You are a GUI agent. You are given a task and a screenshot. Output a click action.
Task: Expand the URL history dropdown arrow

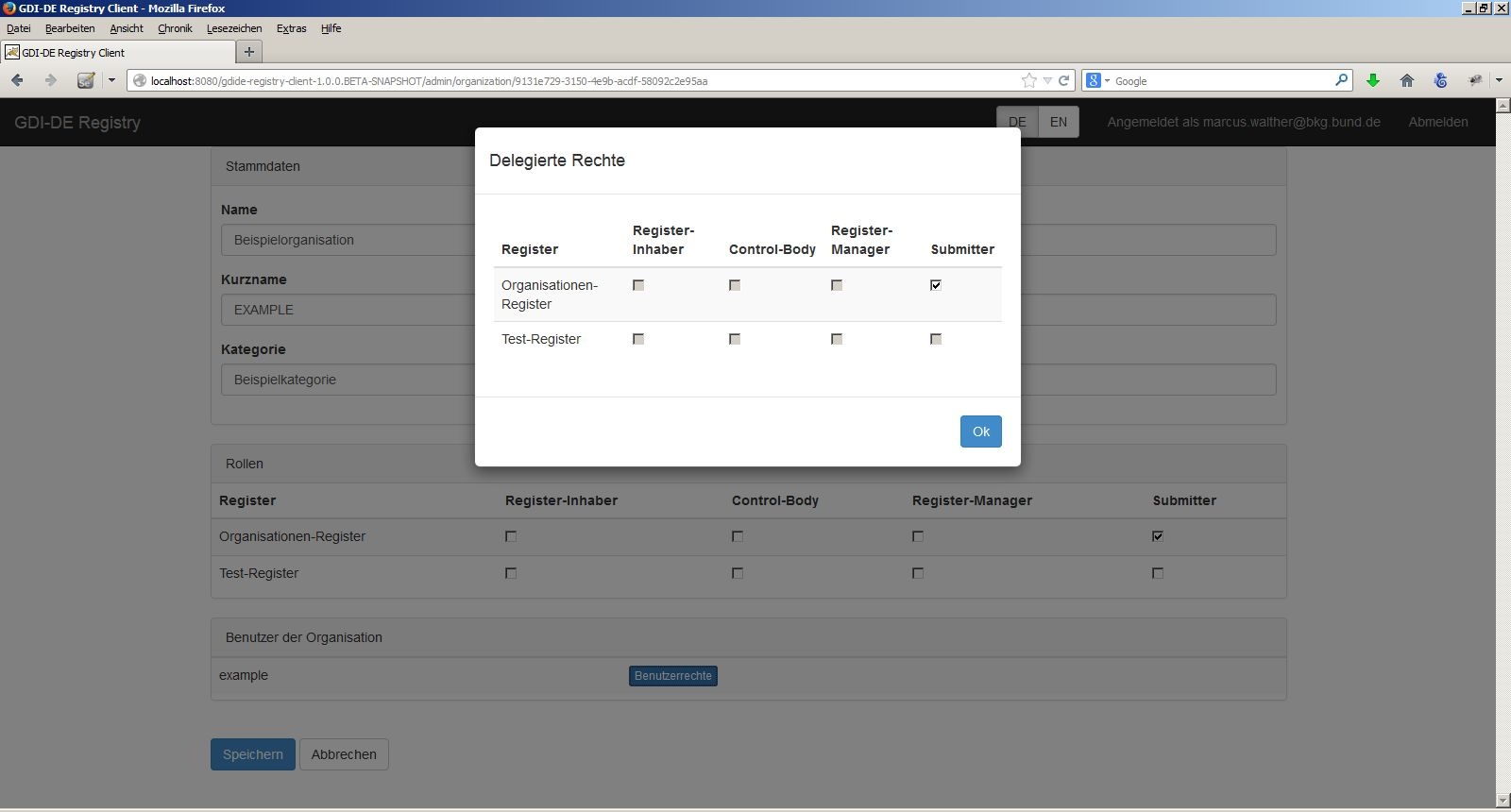tap(1047, 81)
